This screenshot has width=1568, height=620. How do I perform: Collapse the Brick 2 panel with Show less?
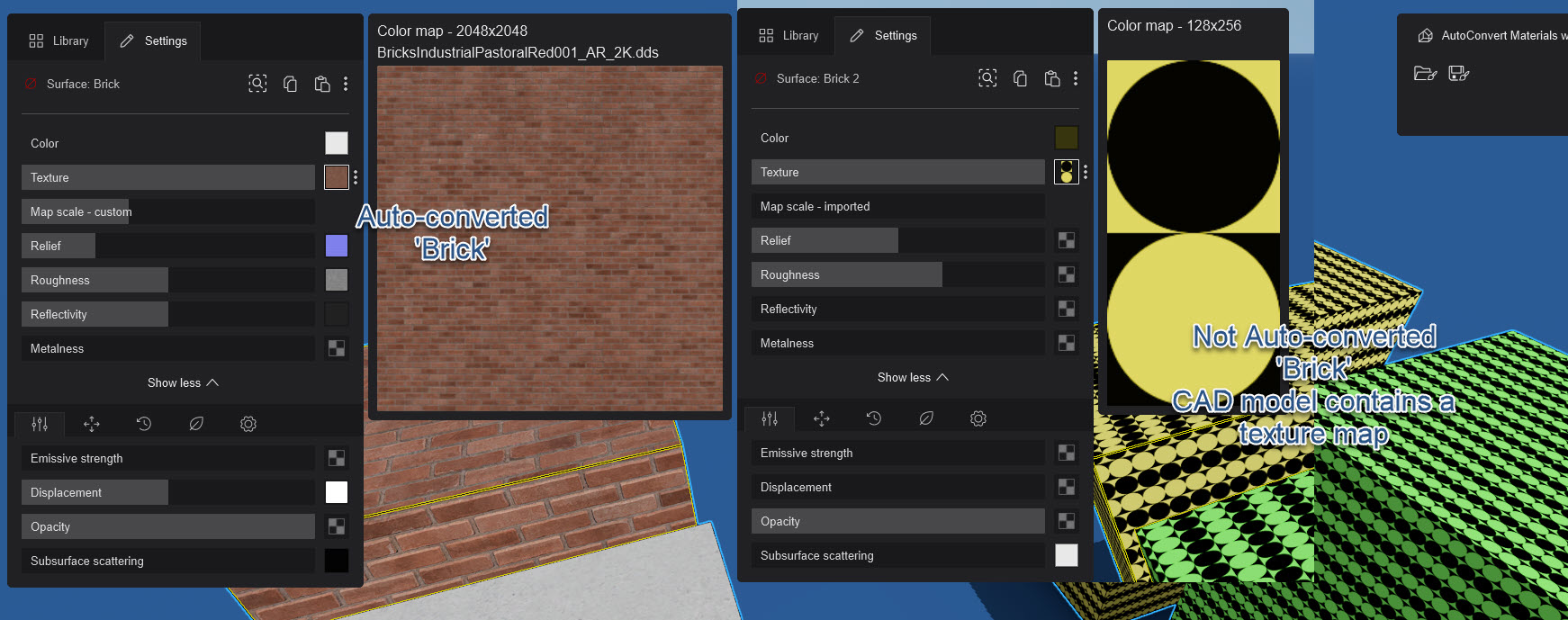point(913,377)
